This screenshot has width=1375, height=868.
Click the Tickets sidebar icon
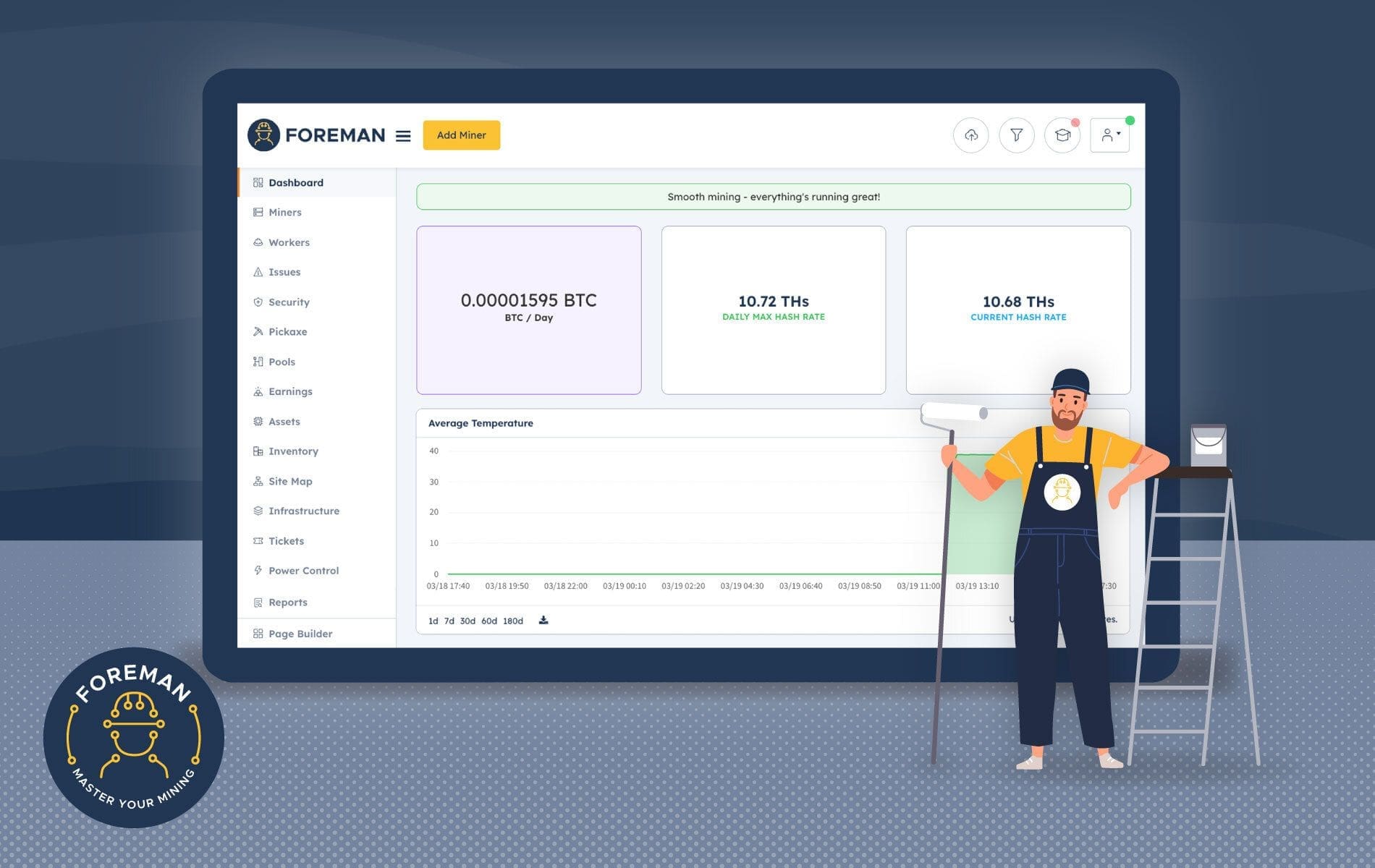[258, 540]
